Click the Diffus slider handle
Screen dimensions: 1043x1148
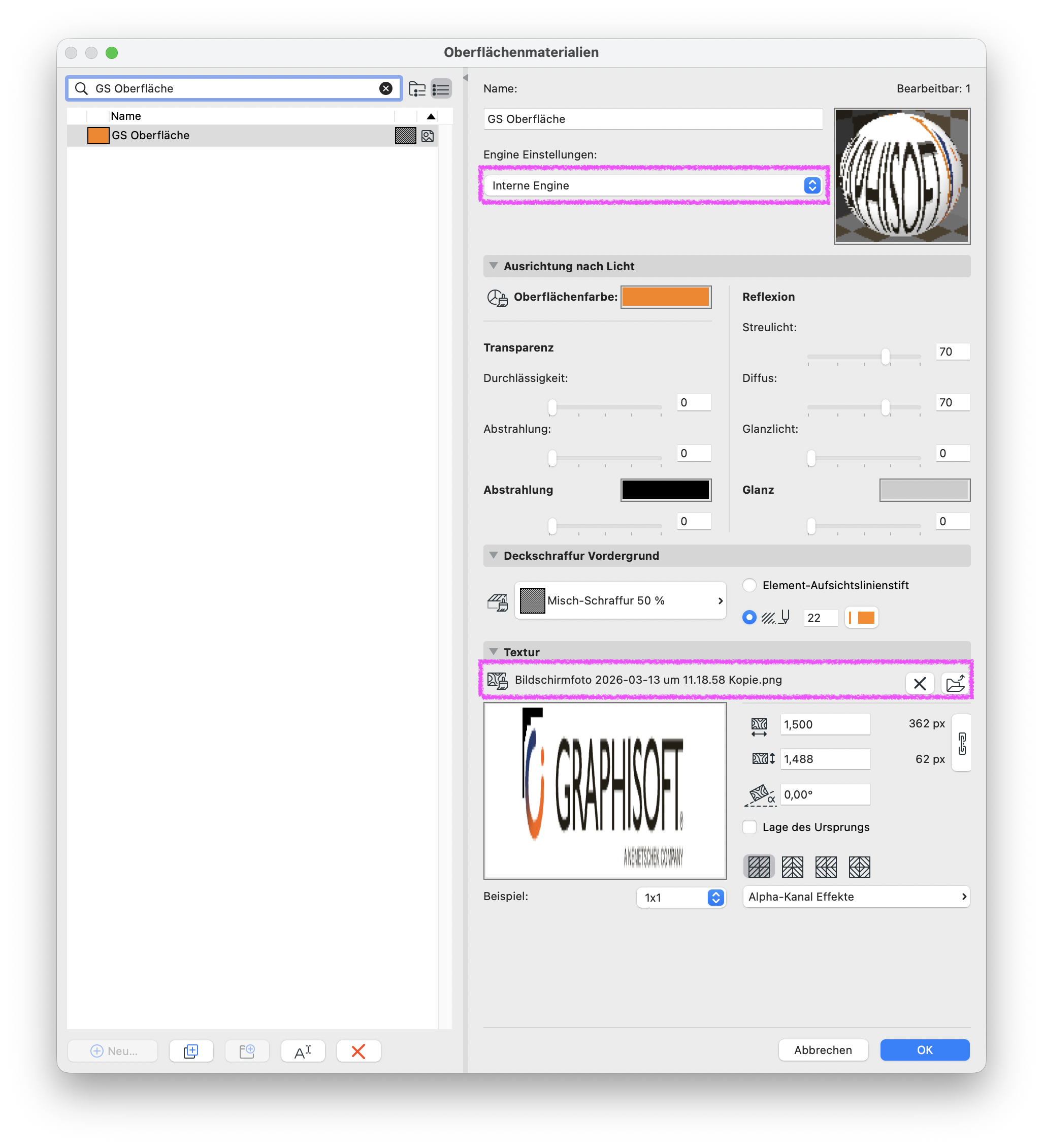pyautogui.click(x=885, y=407)
